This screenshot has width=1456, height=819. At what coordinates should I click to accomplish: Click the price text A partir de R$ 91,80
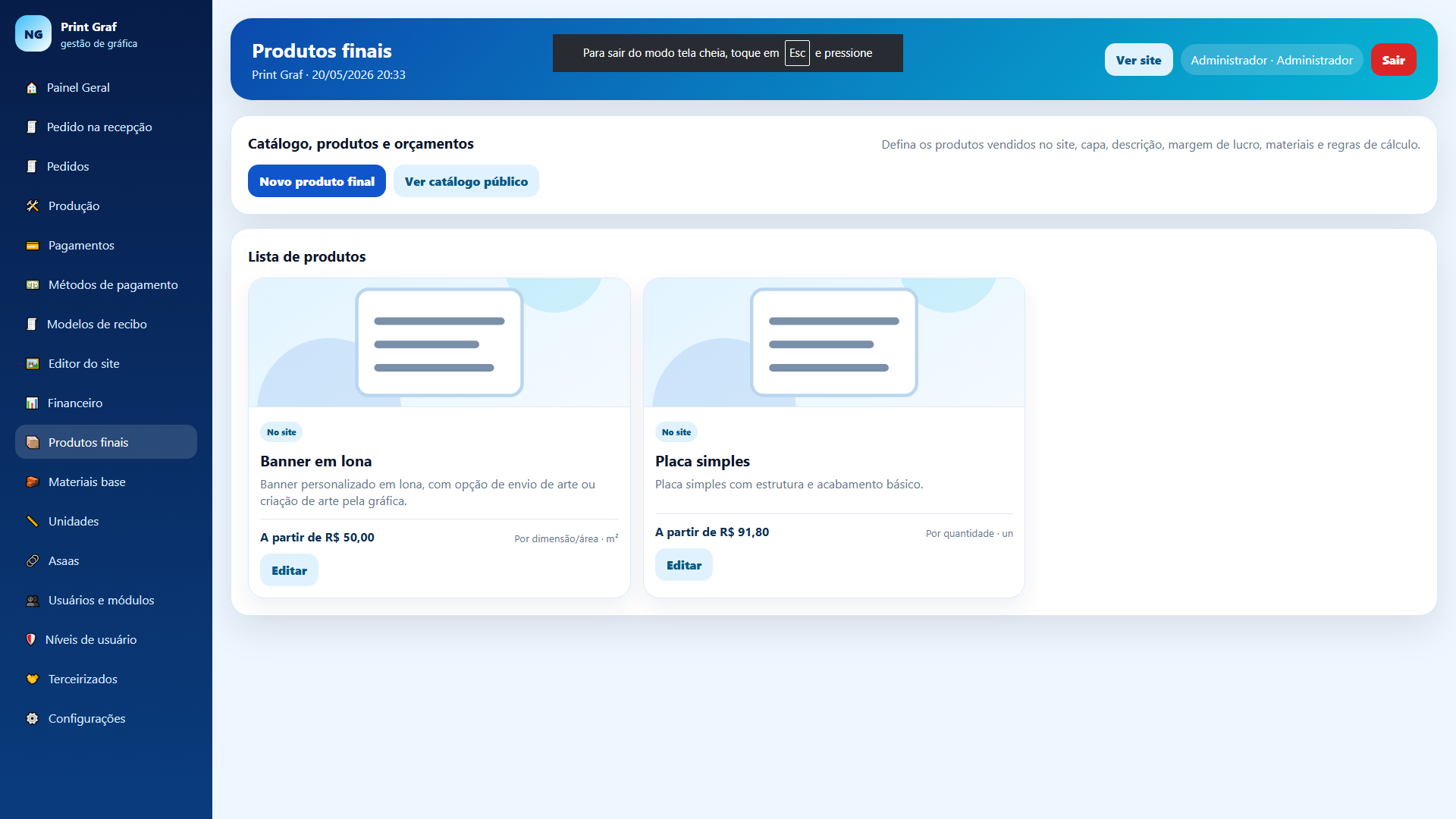tap(712, 532)
